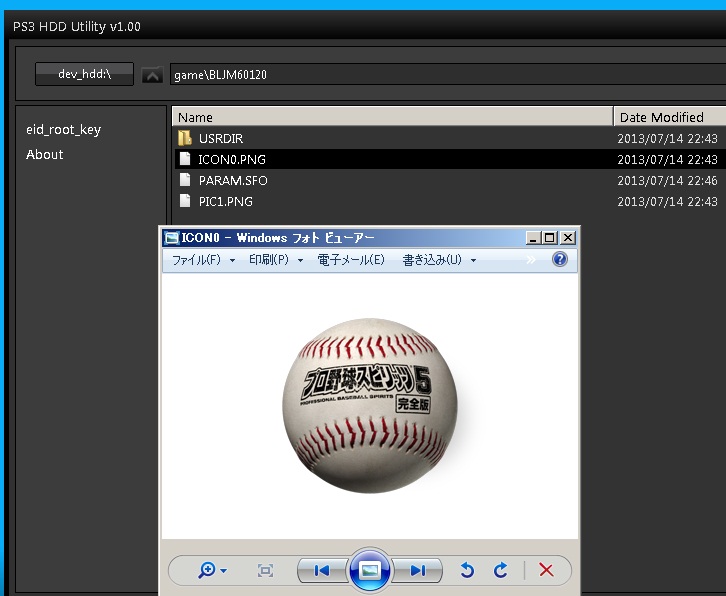Expand the ファイル(F) dropdown arrow
726x596 pixels.
point(232,261)
